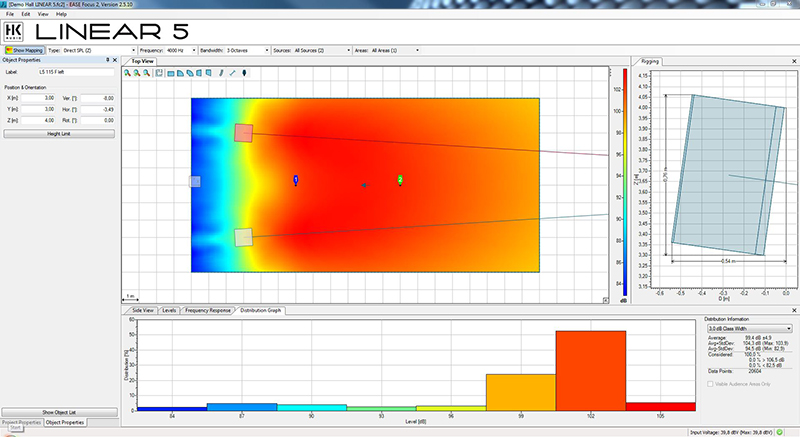Close the Object Properties panel

[x=115, y=60]
